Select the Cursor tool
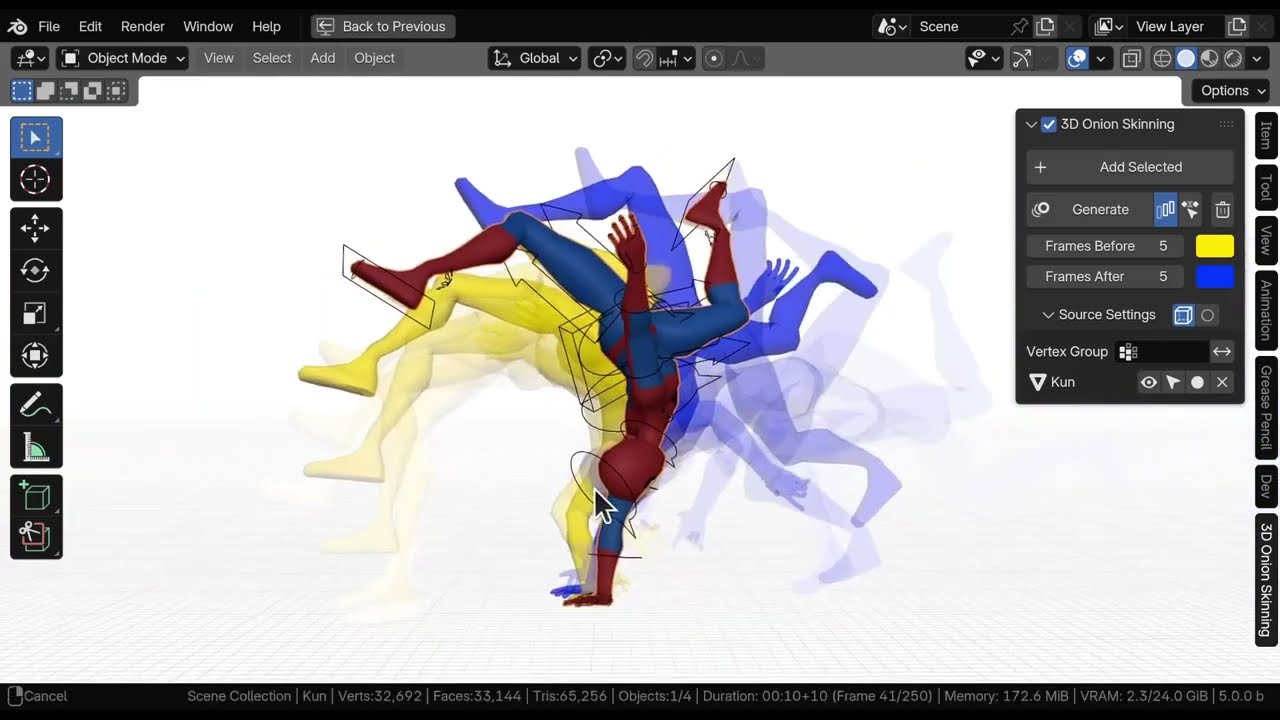The width and height of the screenshot is (1280, 720). coord(36,180)
